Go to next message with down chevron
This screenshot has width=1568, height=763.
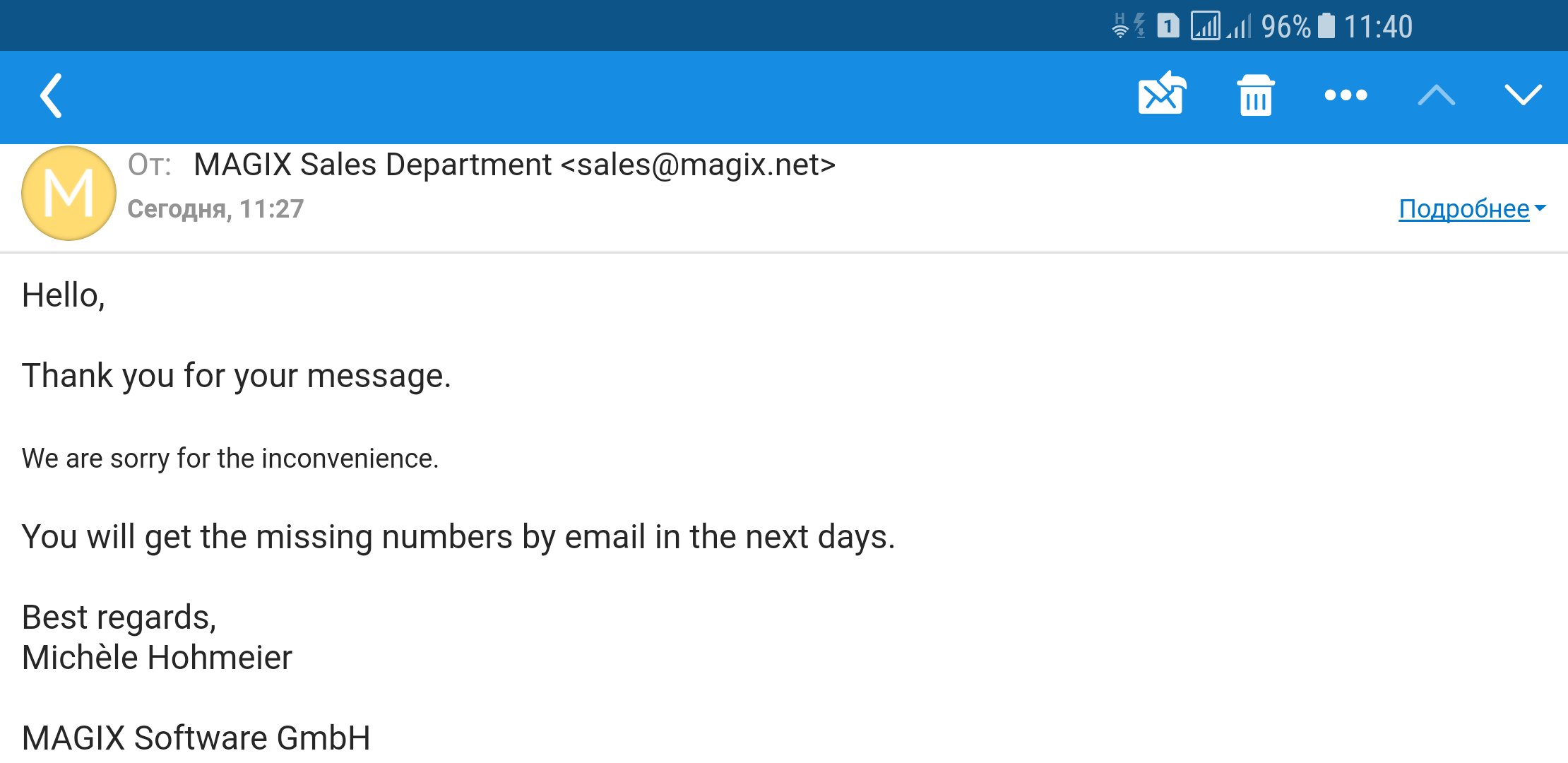[1523, 95]
